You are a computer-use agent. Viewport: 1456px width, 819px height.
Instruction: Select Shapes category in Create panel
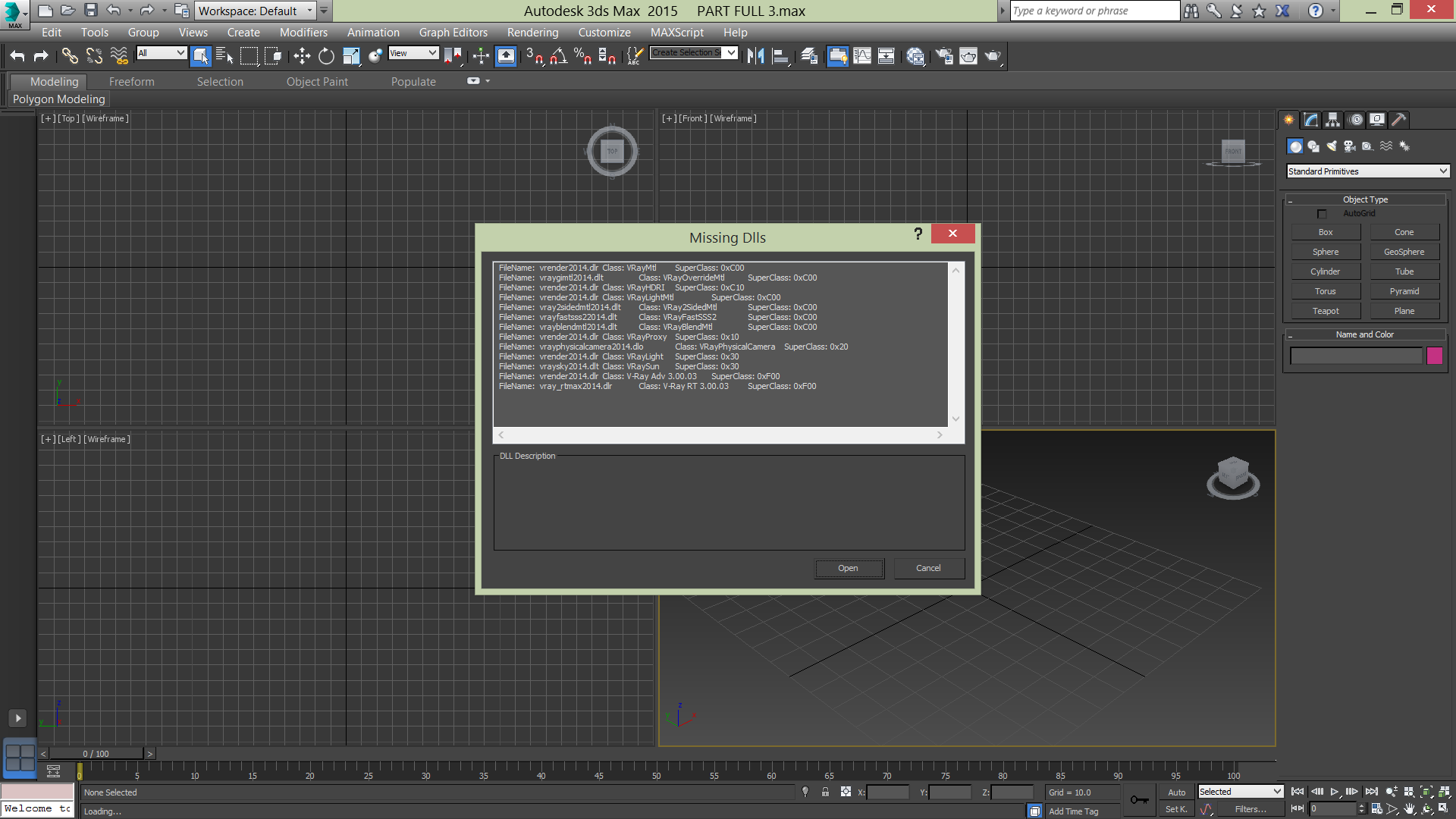1313,146
